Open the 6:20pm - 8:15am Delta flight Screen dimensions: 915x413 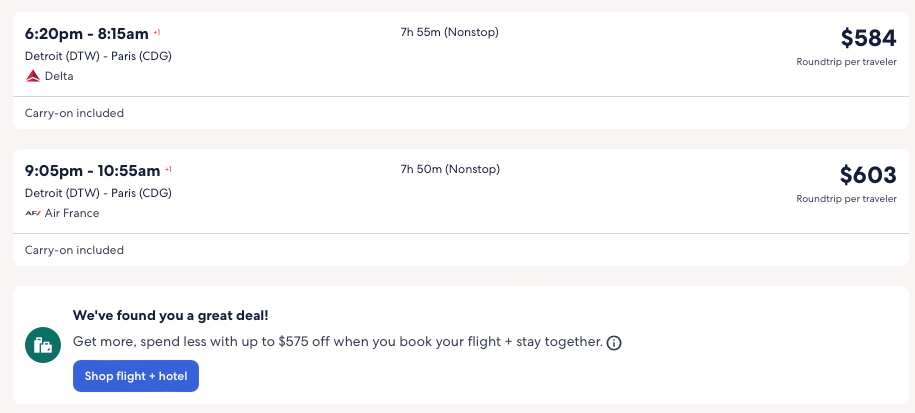tap(86, 33)
